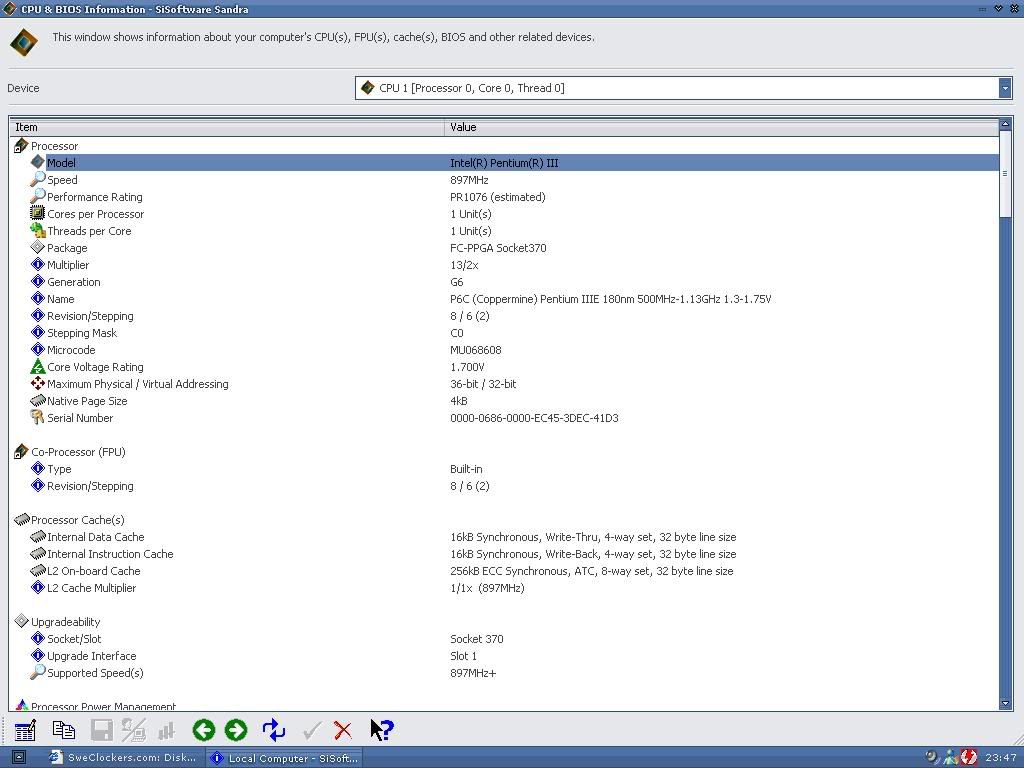Click the scrollbar down arrow in list
Screen dimensions: 1024x768
point(1005,704)
